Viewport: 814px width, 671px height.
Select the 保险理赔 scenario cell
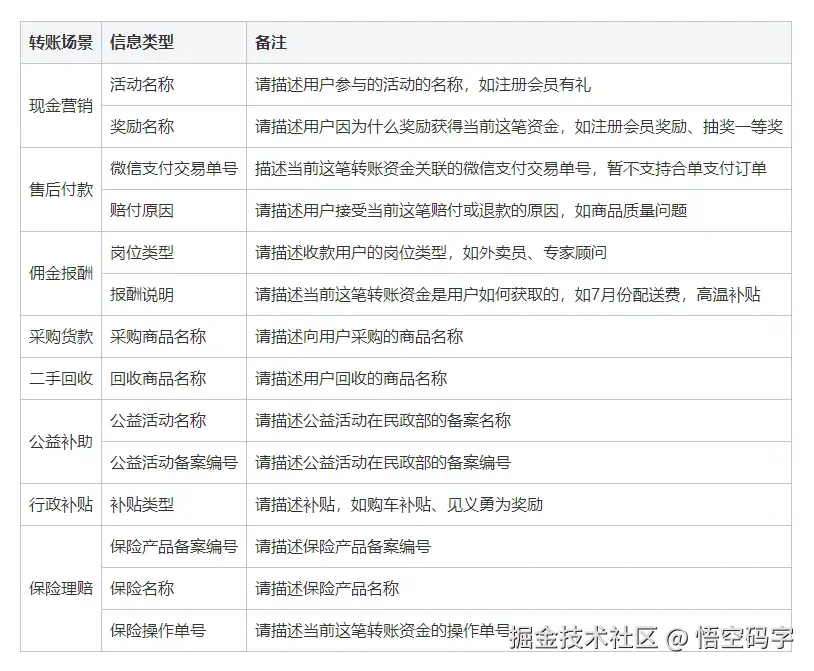pyautogui.click(x=60, y=588)
